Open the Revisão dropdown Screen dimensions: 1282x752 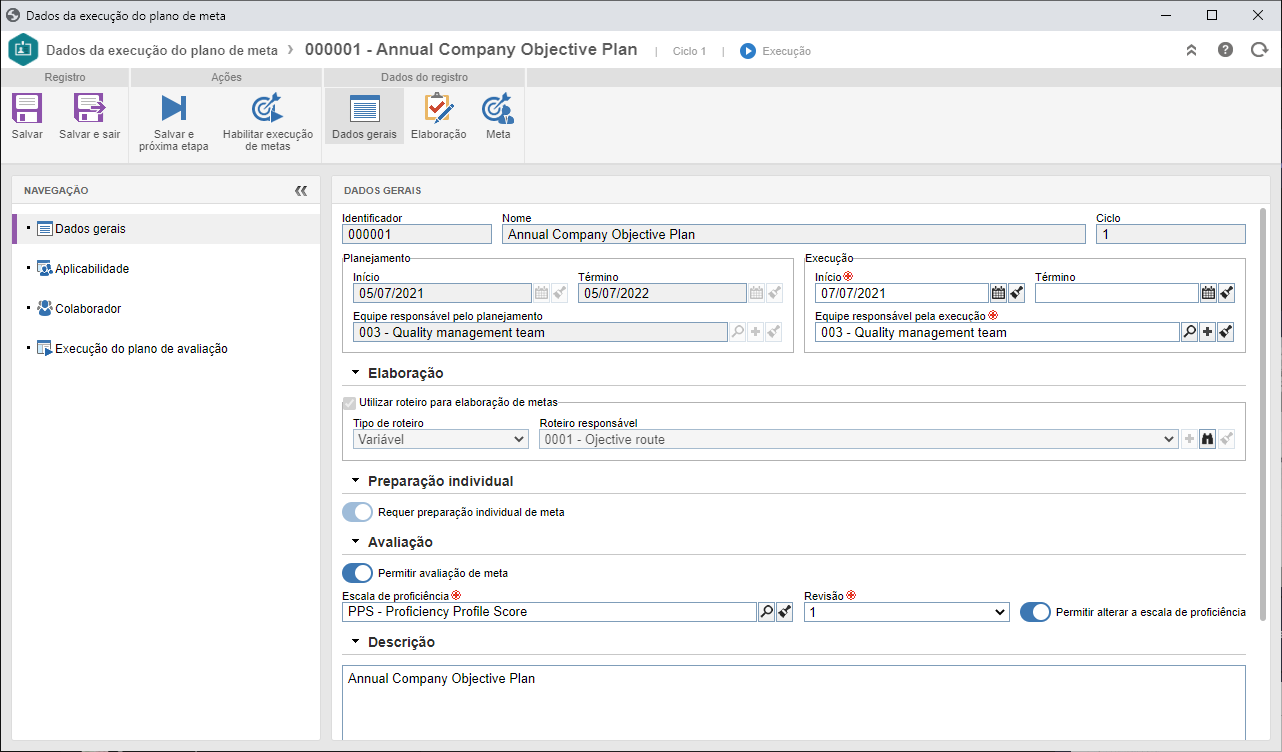coord(906,612)
